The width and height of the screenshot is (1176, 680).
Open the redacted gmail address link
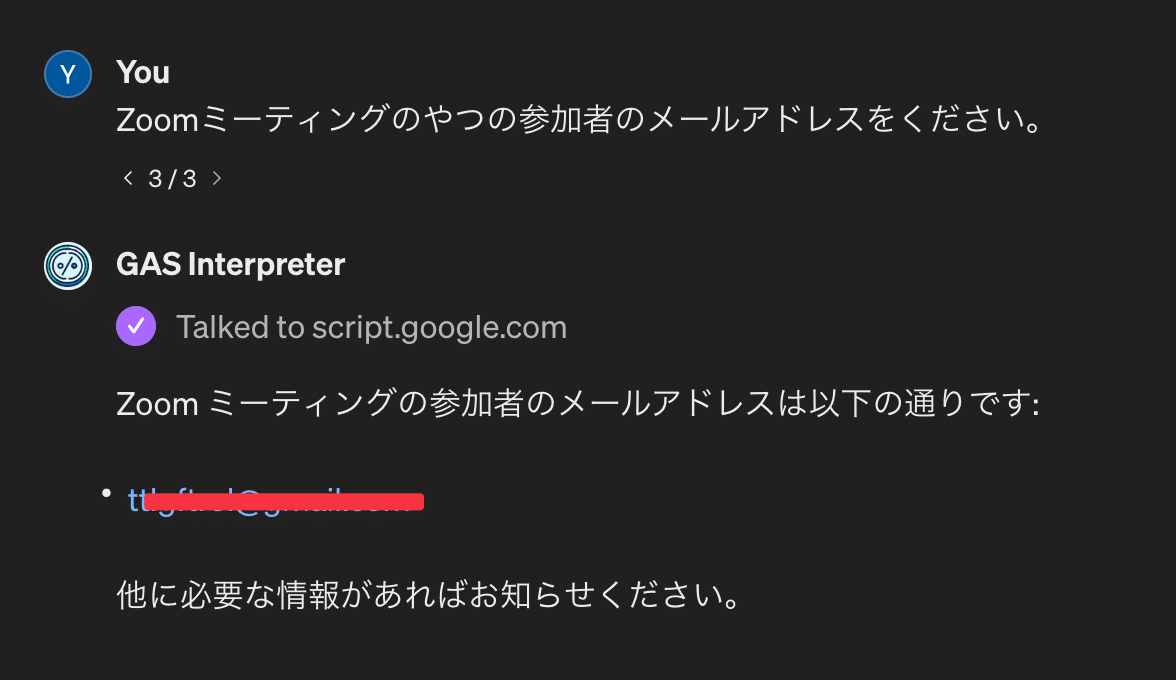pyautogui.click(x=270, y=501)
